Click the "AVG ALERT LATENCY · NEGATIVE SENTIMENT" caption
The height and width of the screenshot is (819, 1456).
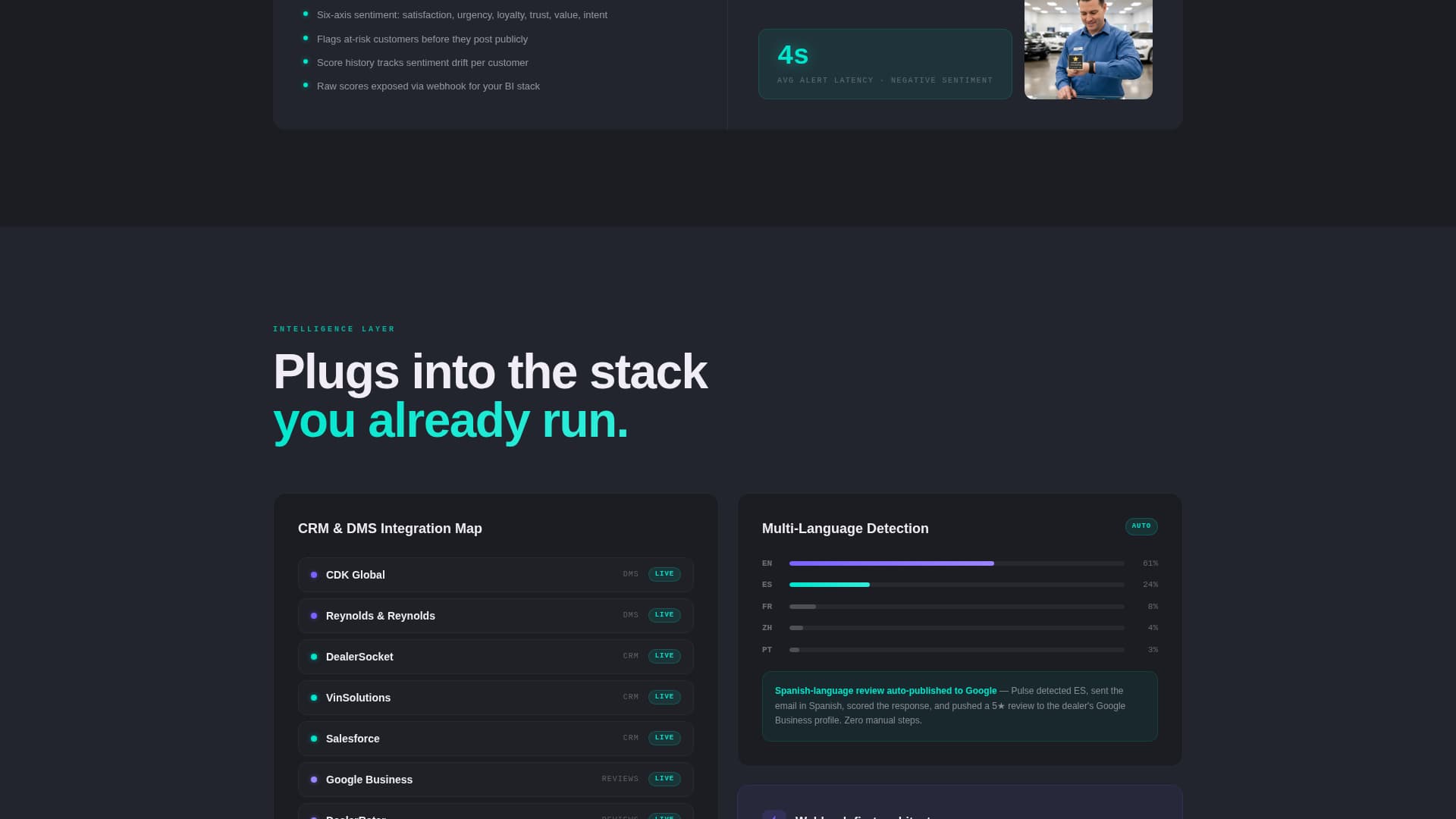[885, 80]
